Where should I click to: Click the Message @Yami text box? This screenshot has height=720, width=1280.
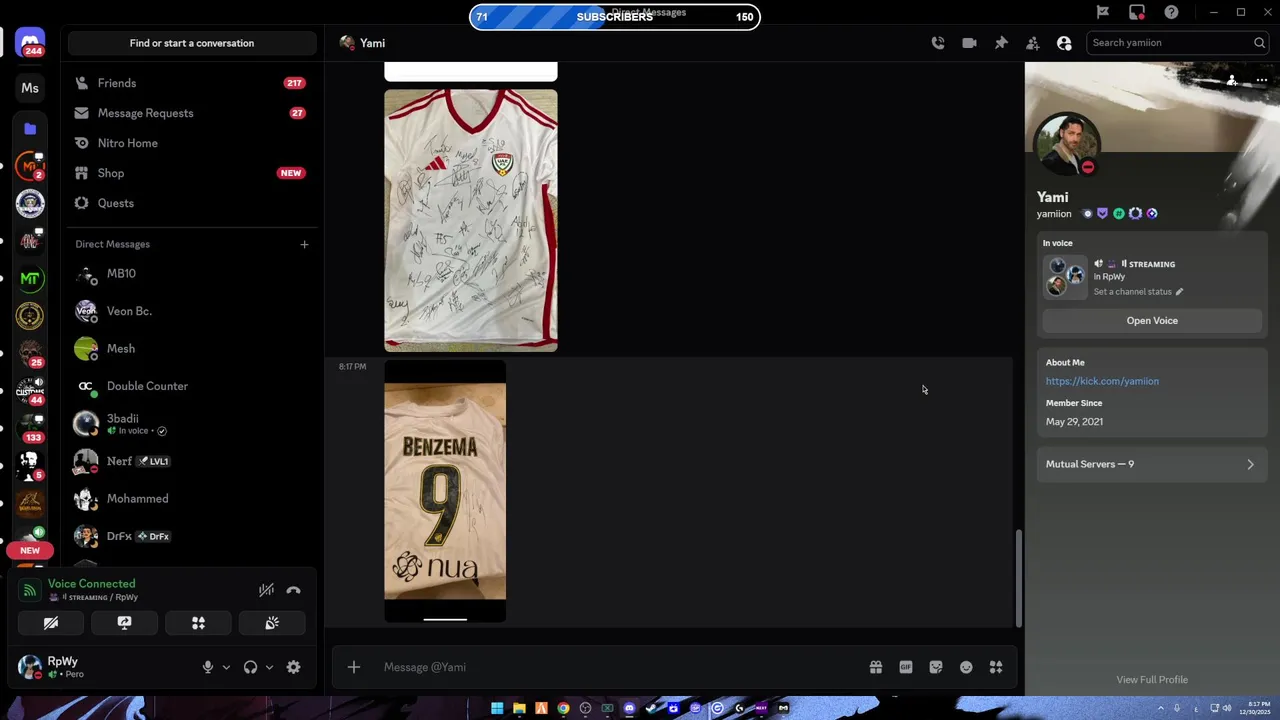click(620, 667)
